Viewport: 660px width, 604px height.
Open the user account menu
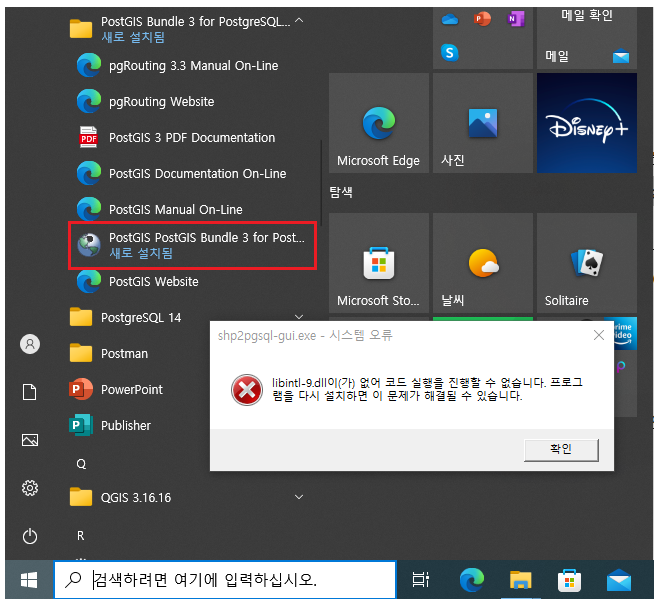coord(30,344)
